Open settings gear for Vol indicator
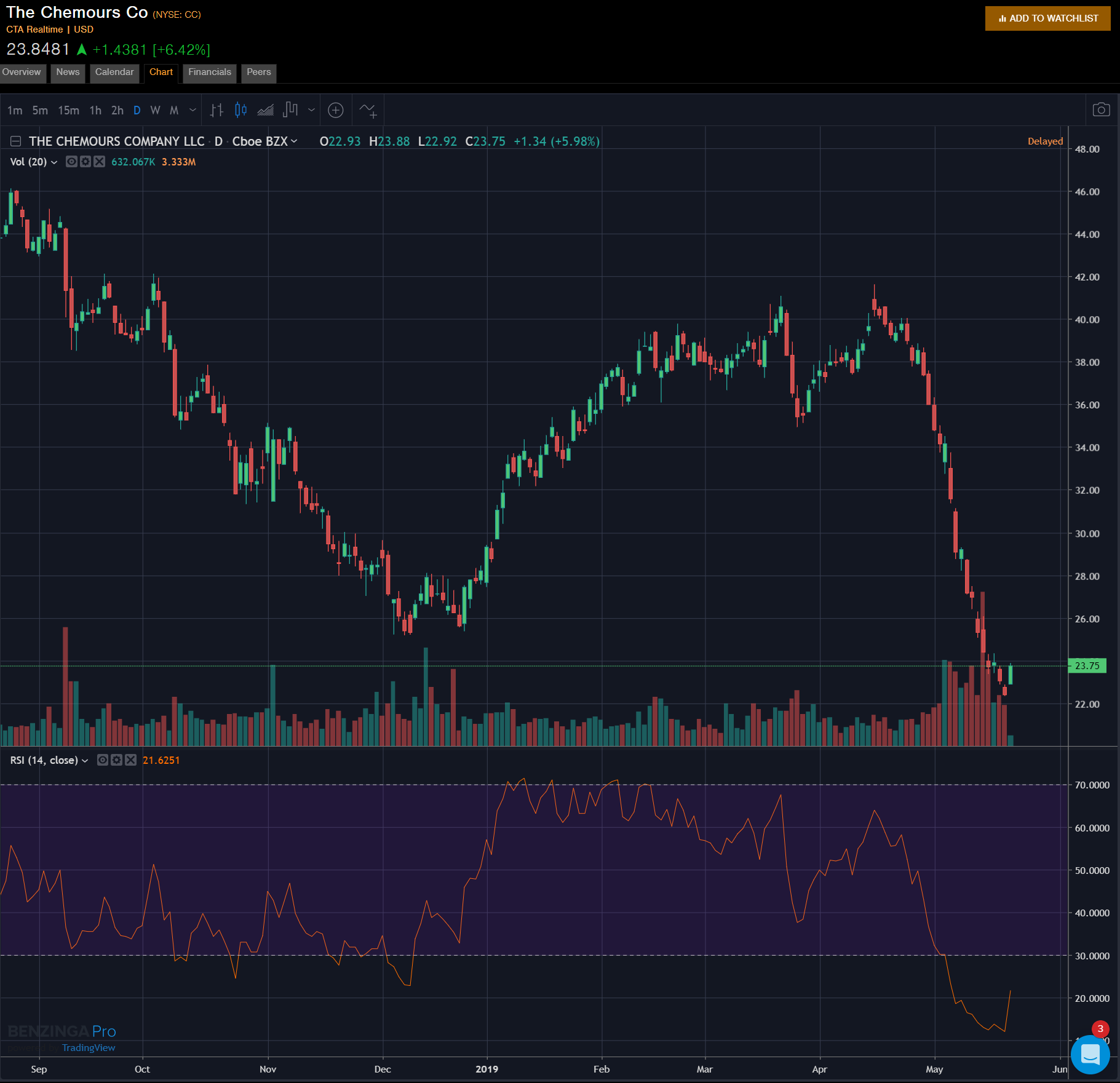Screen dimensions: 1120x1083 [85, 162]
